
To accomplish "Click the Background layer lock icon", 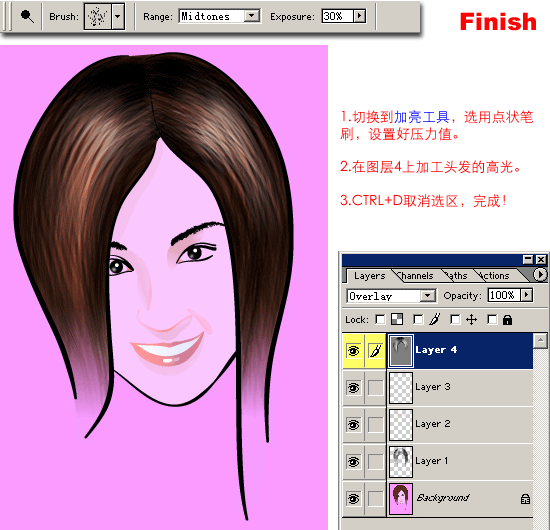I will 525,498.
